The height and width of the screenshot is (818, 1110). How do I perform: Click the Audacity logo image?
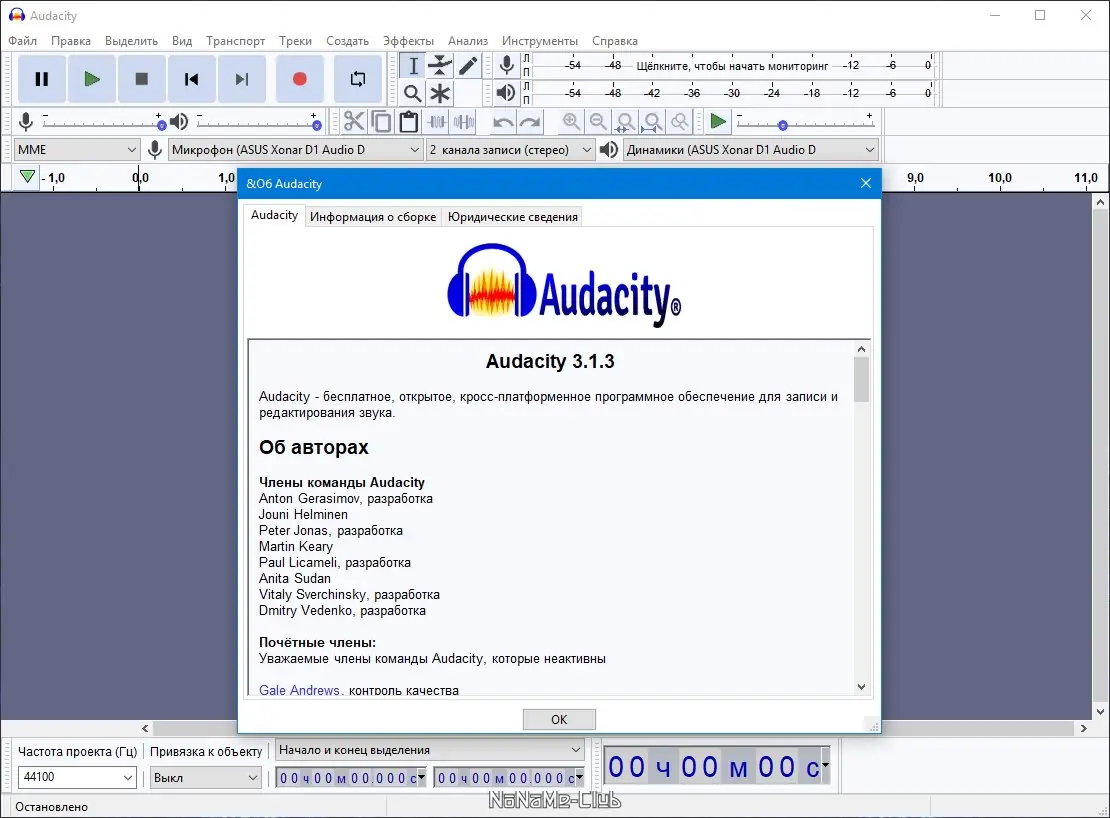pyautogui.click(x=563, y=285)
